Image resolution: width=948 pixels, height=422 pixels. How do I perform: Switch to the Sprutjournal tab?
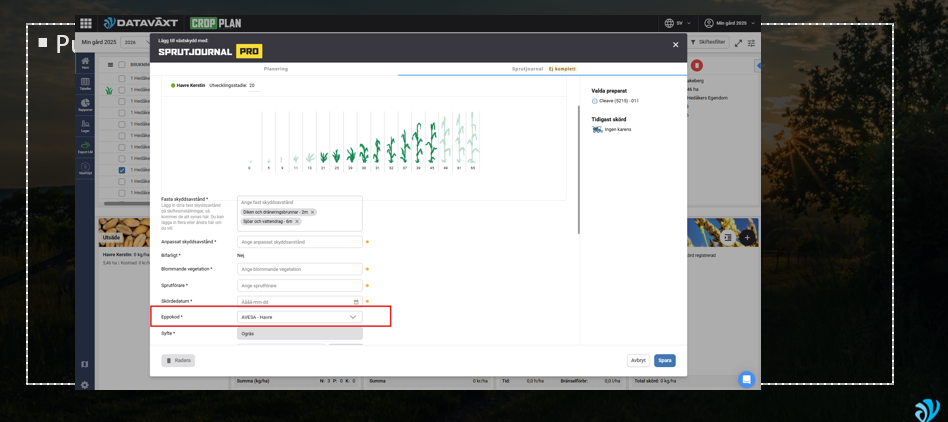pos(528,69)
